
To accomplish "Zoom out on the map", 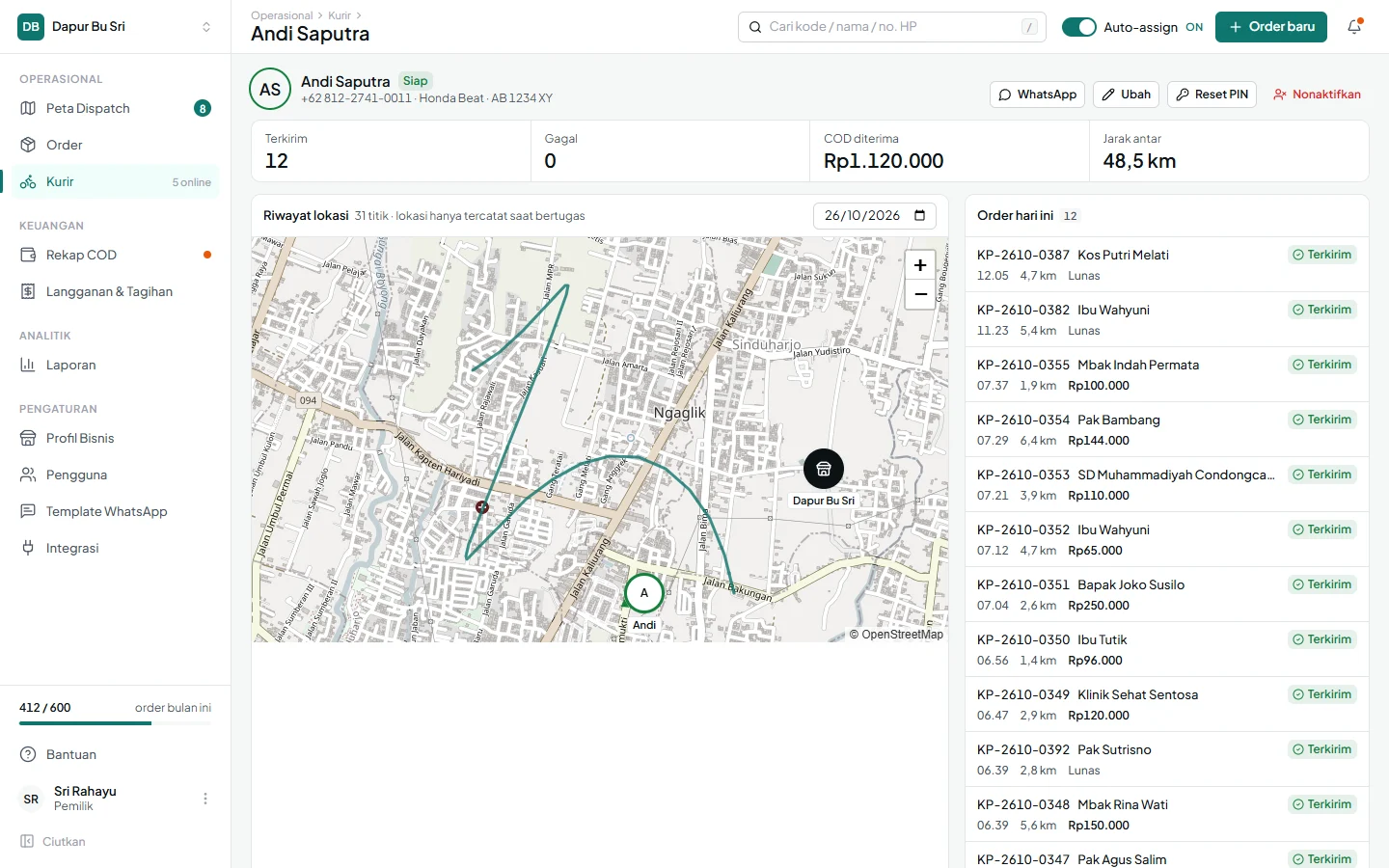I will pos(920,294).
